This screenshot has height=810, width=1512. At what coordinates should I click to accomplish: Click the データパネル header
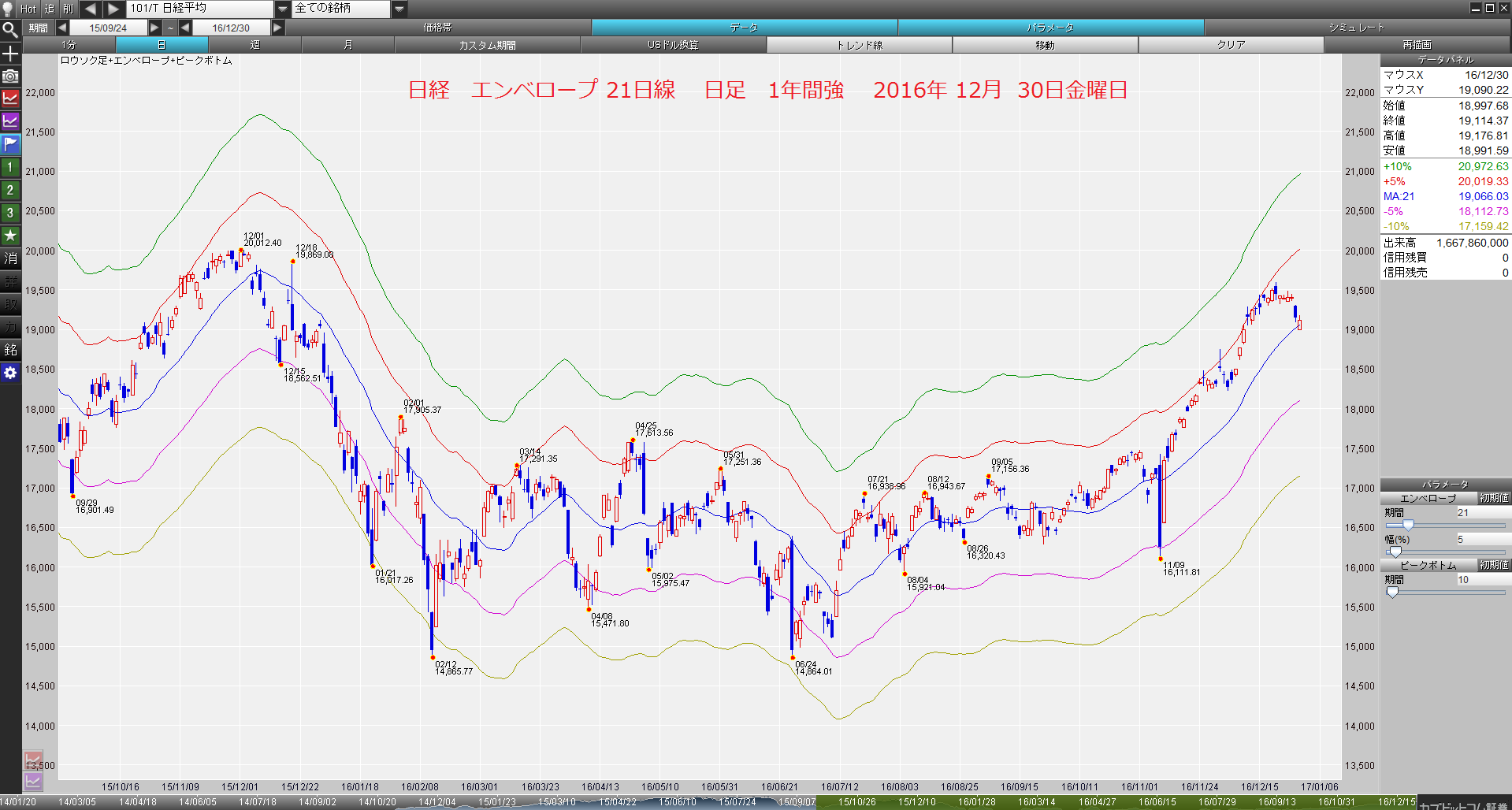[x=1446, y=60]
